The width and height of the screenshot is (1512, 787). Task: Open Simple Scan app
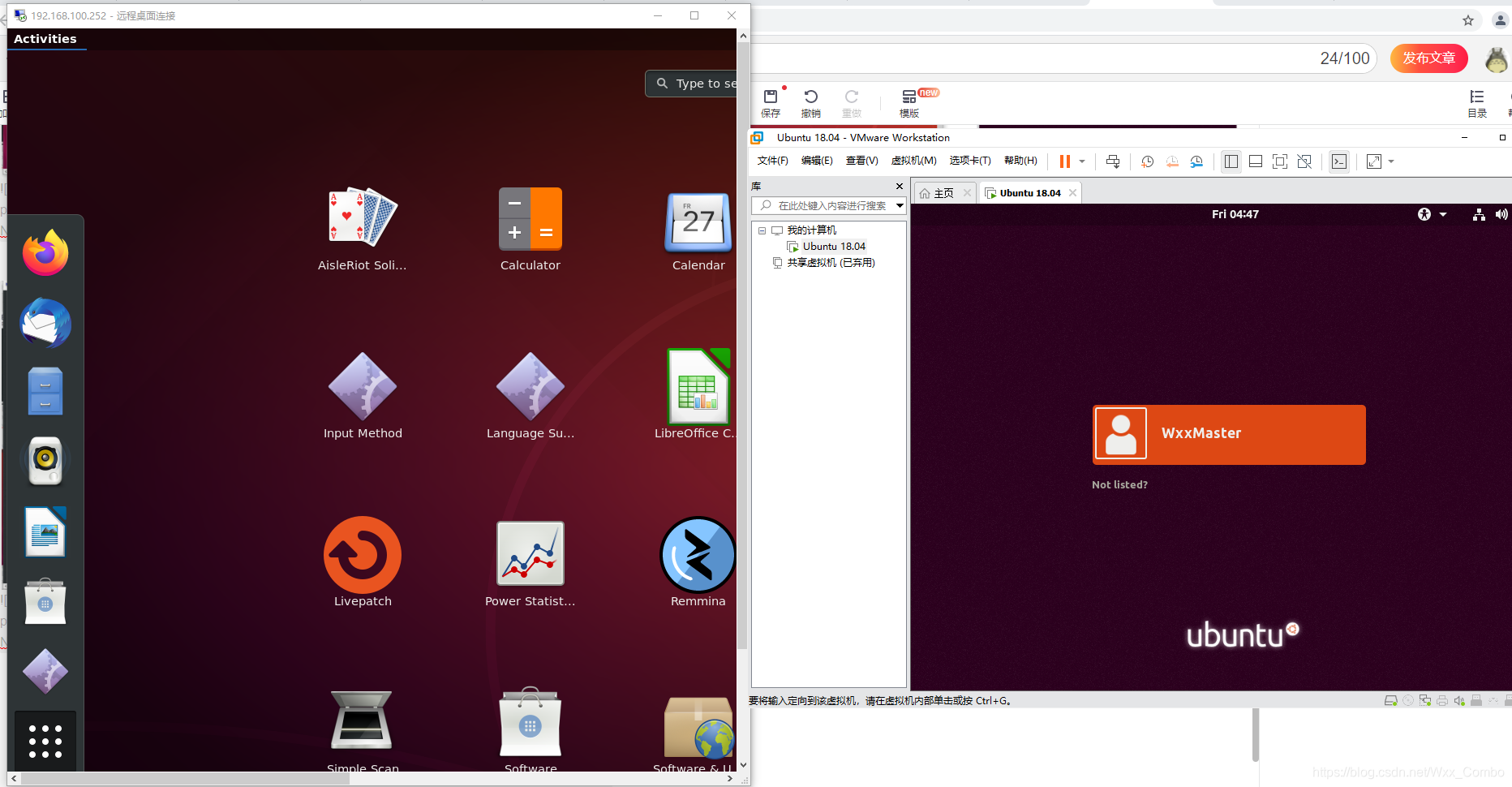pos(363,730)
